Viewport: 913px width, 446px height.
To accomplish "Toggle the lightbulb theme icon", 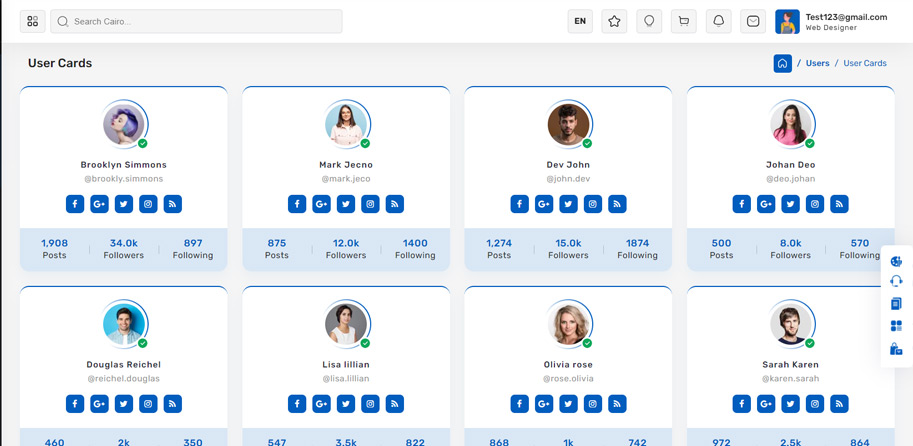I will click(x=649, y=22).
